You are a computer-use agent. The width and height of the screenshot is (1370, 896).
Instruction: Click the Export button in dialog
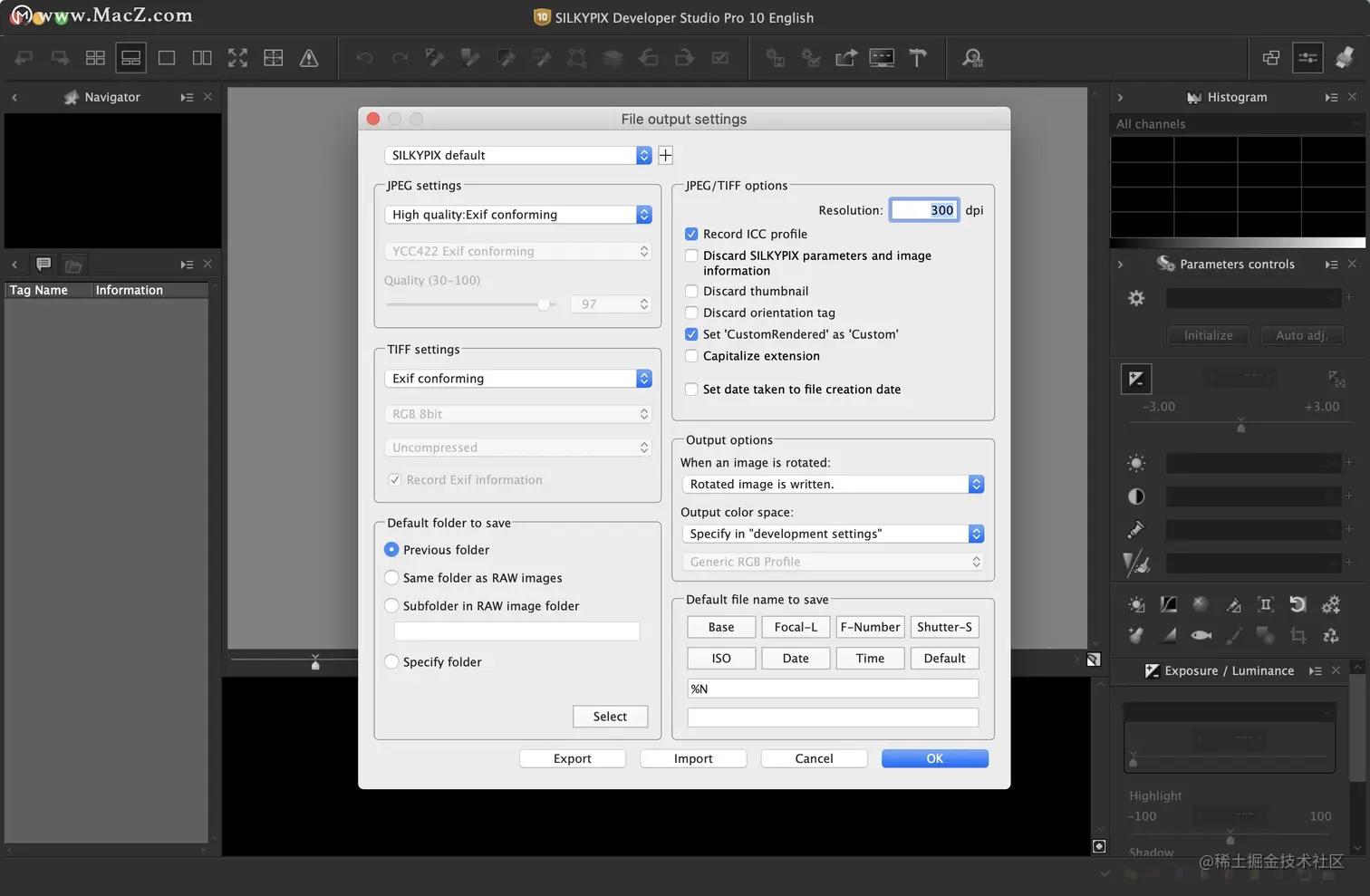click(573, 759)
